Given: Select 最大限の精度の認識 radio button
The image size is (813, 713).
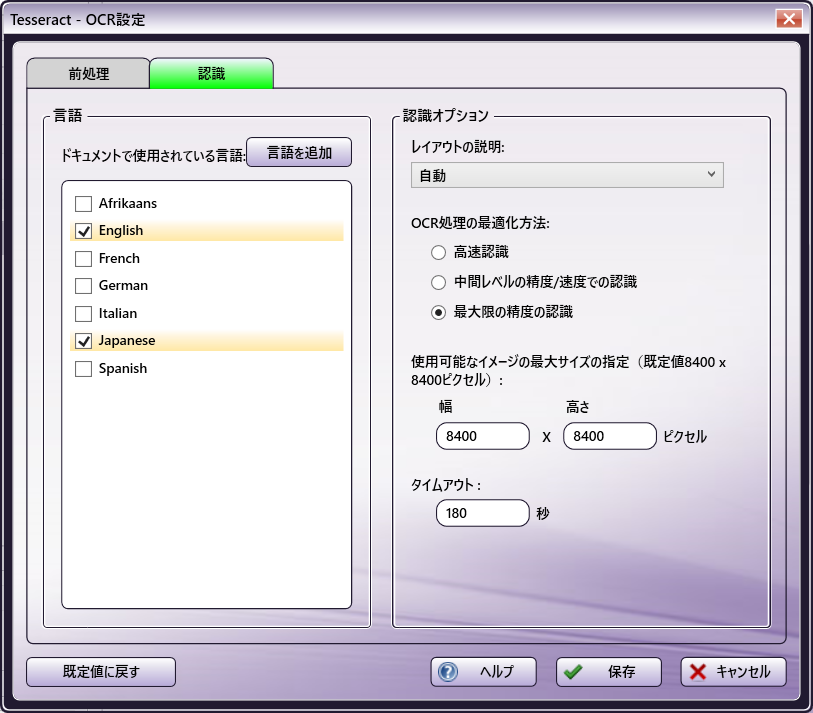Looking at the screenshot, I should (x=439, y=312).
